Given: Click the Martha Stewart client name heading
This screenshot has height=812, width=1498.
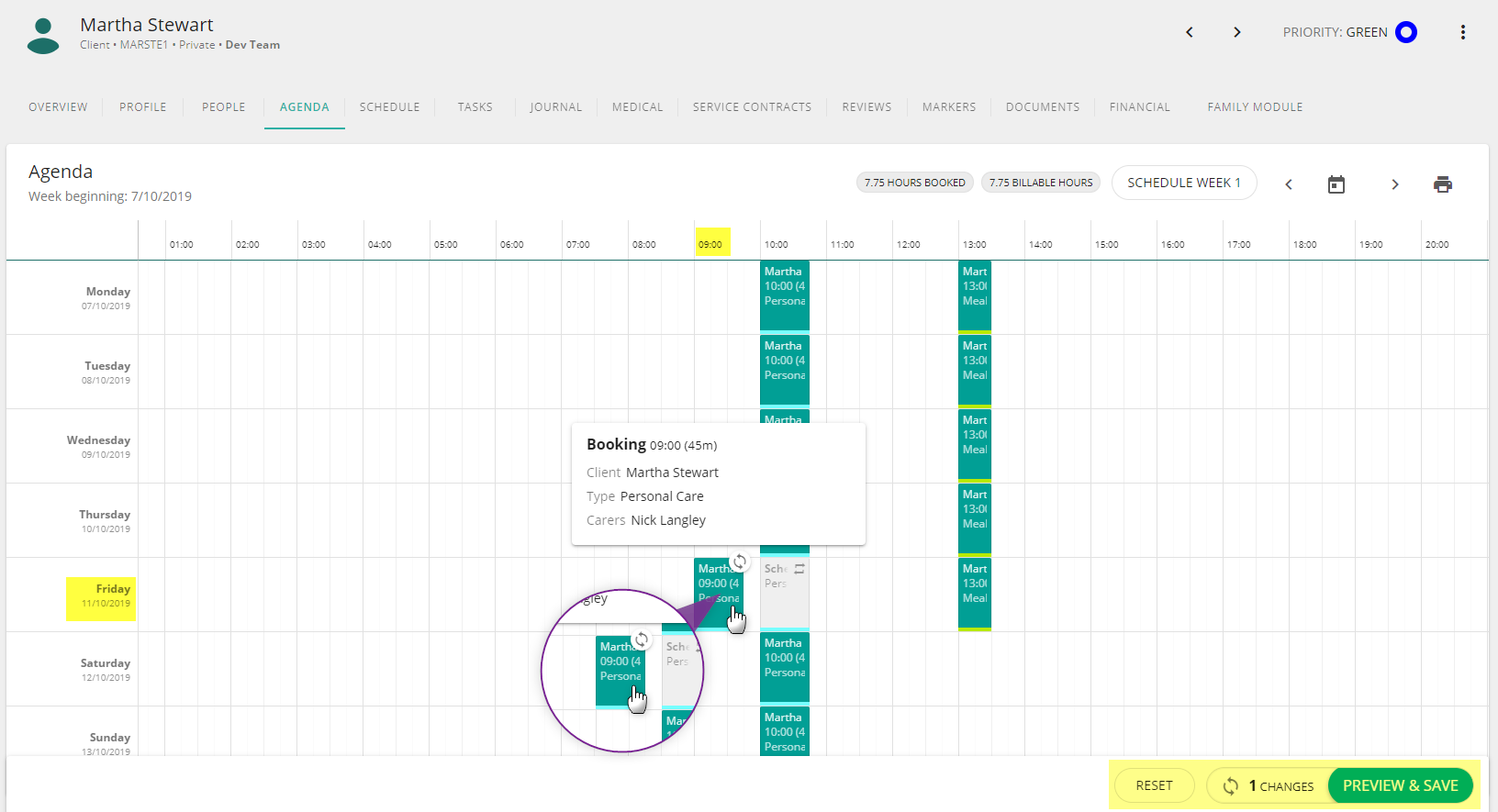Looking at the screenshot, I should [147, 25].
